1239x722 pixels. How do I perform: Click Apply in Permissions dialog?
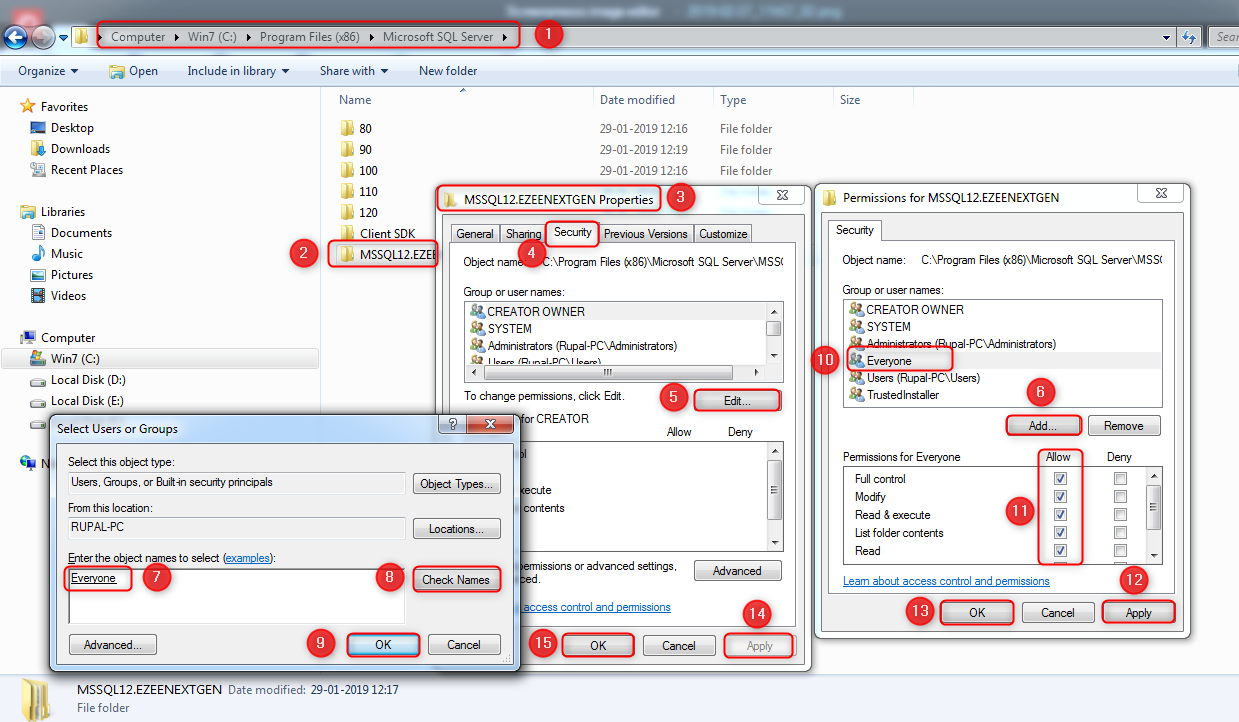pyautogui.click(x=1138, y=613)
